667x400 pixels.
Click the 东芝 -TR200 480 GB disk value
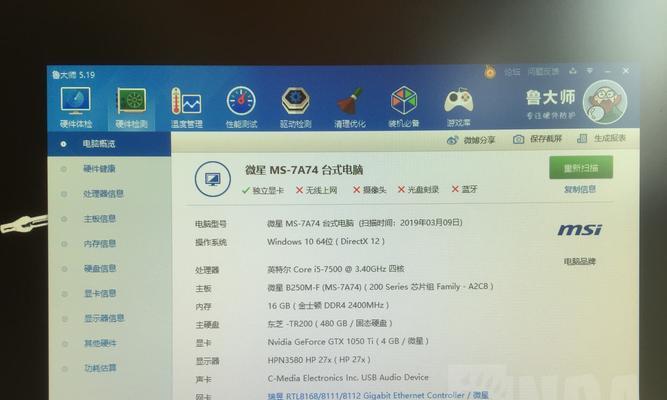[x=330, y=323]
